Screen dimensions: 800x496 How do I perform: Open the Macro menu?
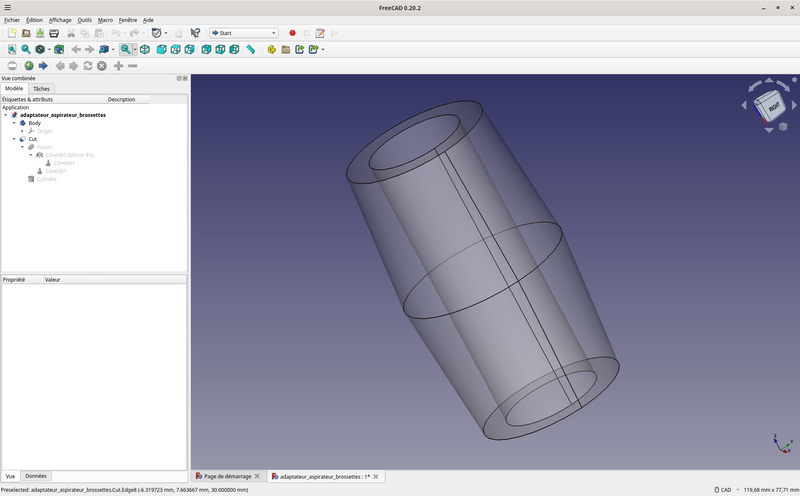[x=105, y=20]
